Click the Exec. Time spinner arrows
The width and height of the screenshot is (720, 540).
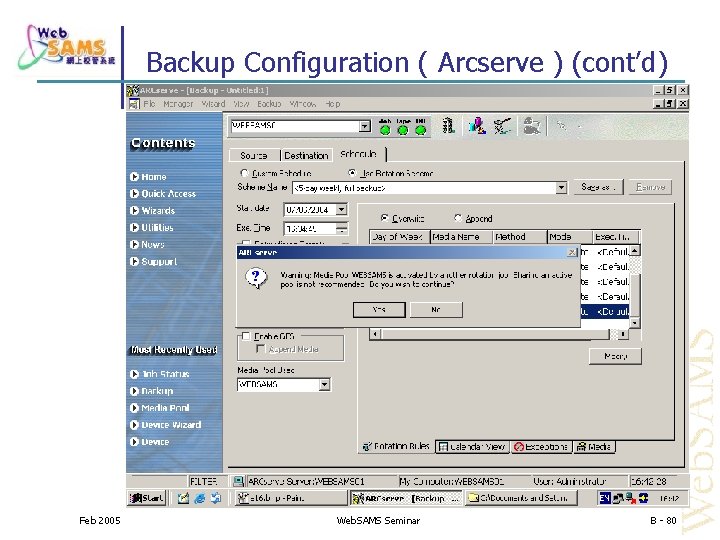pyautogui.click(x=342, y=228)
